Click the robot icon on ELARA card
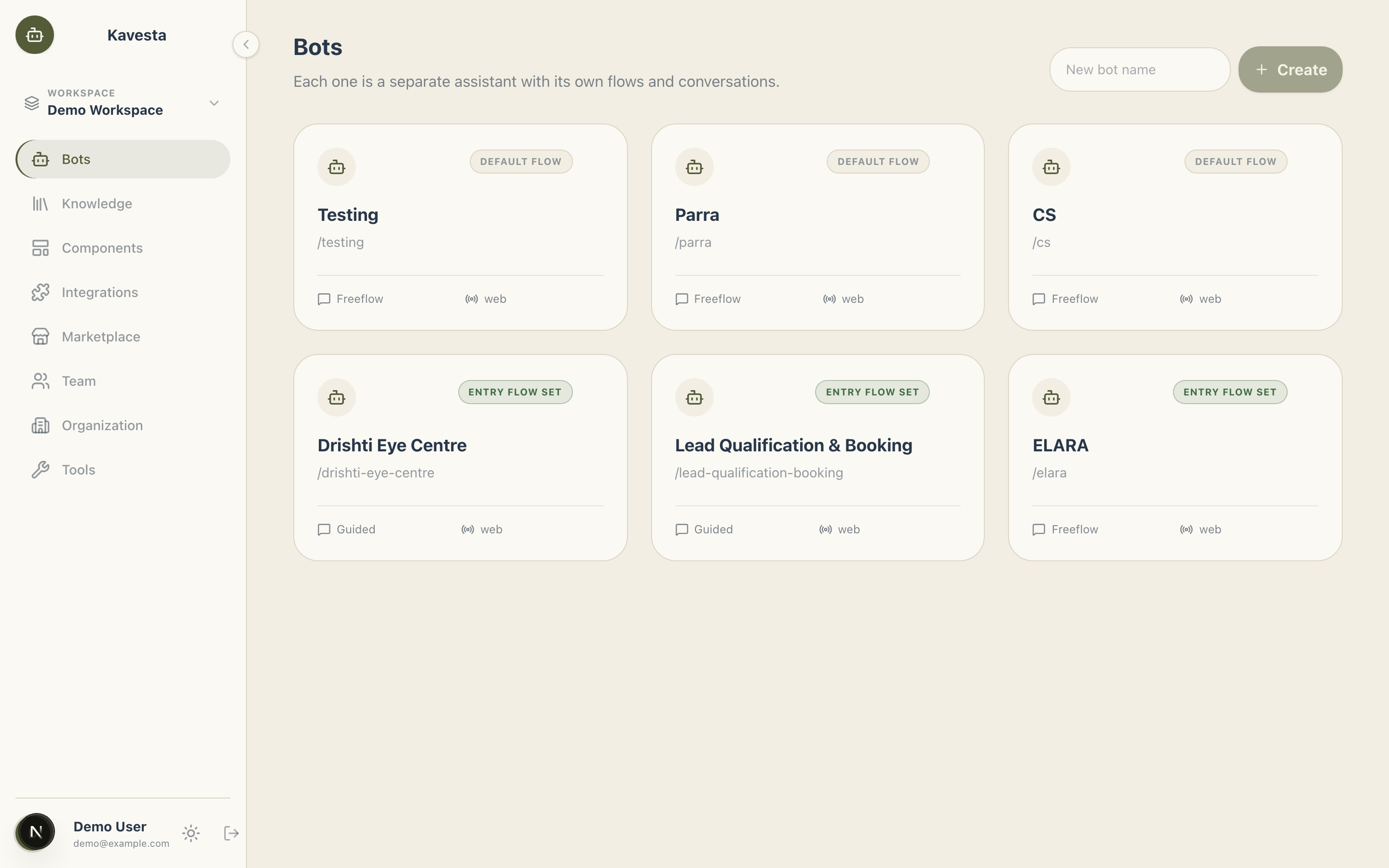The height and width of the screenshot is (868, 1389). [1051, 397]
